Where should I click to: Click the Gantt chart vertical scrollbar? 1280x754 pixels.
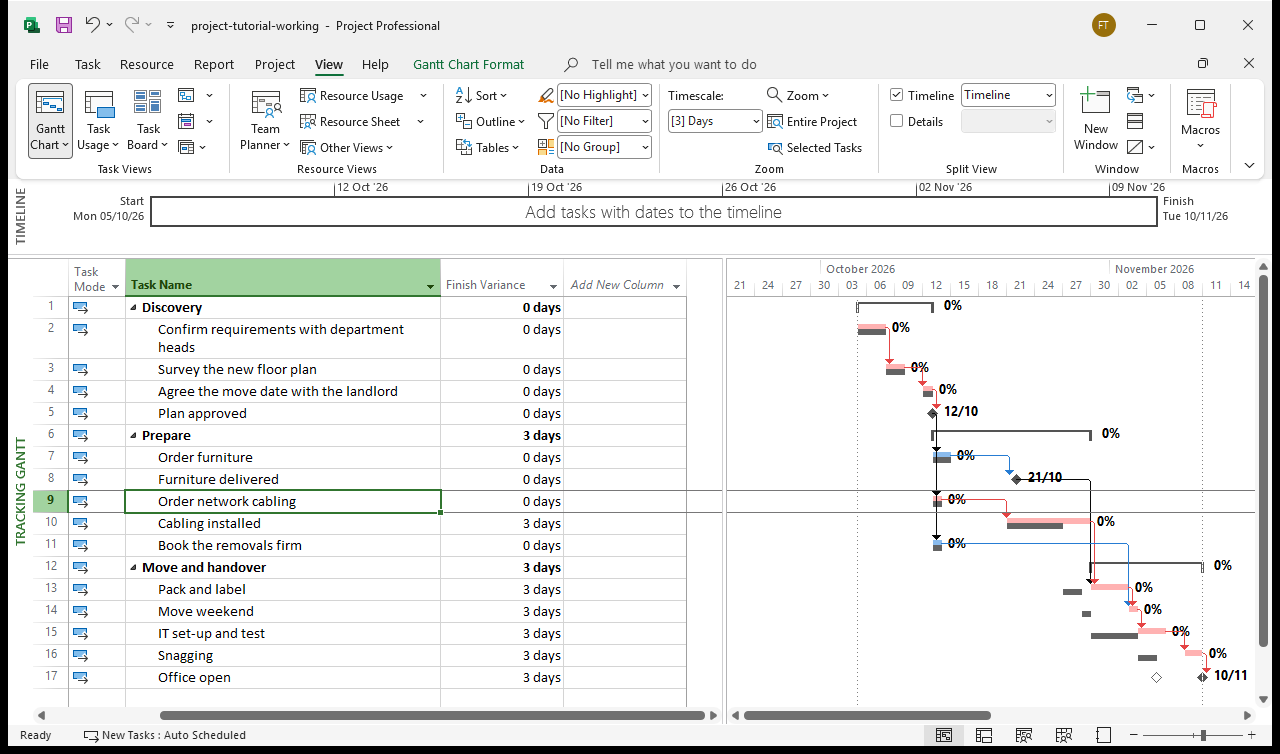point(1263,460)
